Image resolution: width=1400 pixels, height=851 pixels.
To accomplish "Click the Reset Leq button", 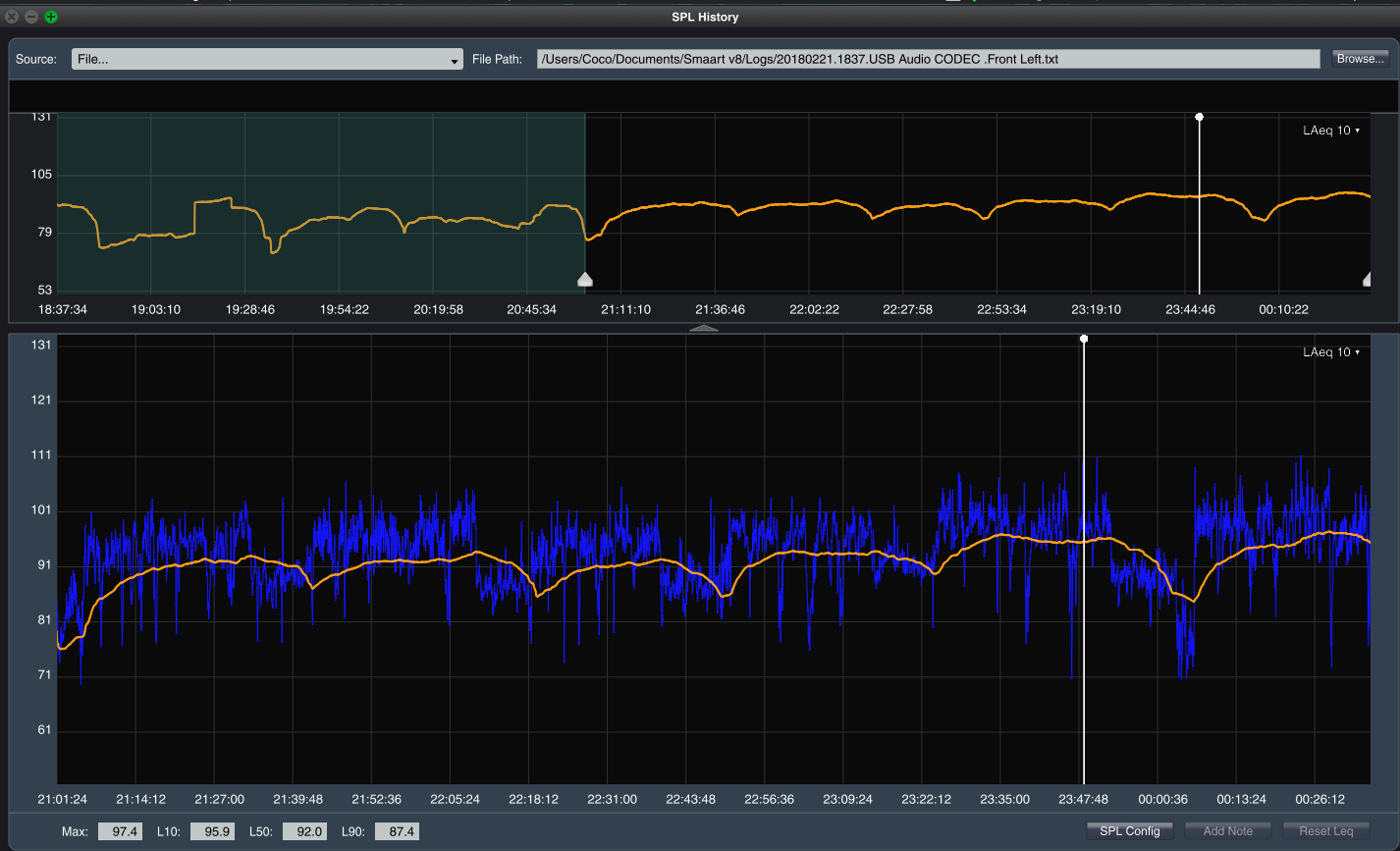I will (1325, 831).
